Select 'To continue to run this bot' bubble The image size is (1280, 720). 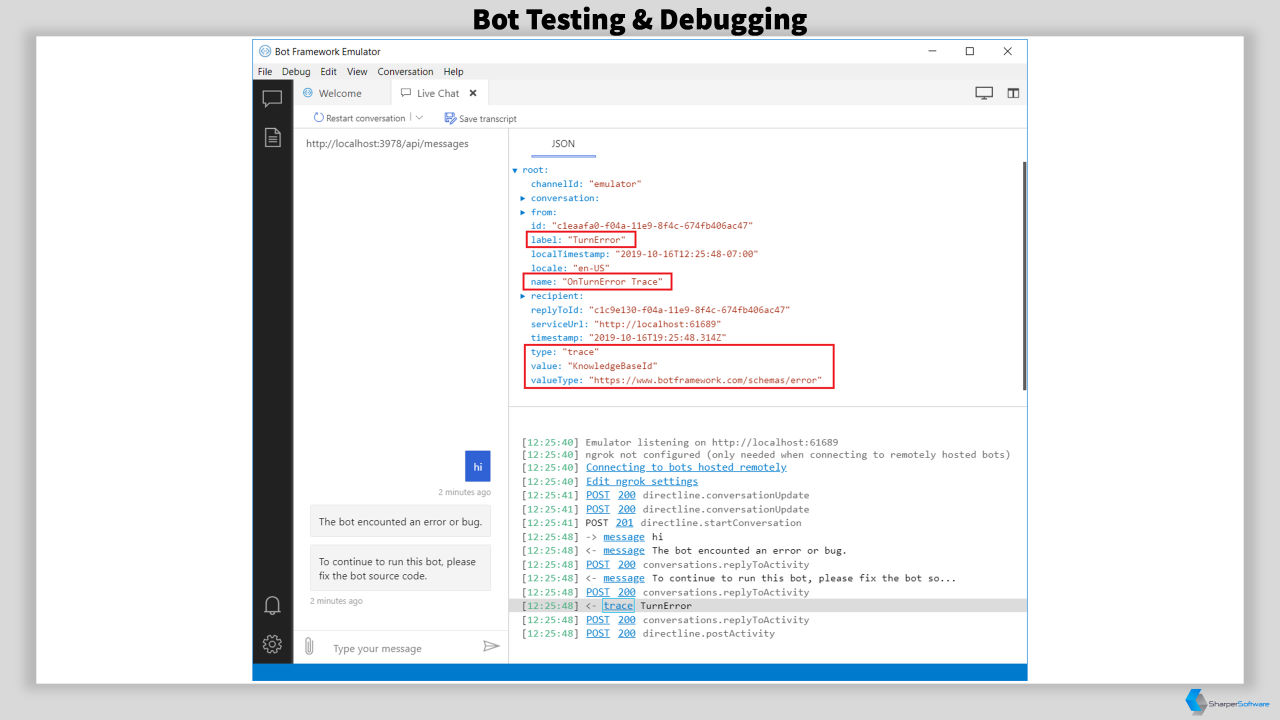pos(400,568)
